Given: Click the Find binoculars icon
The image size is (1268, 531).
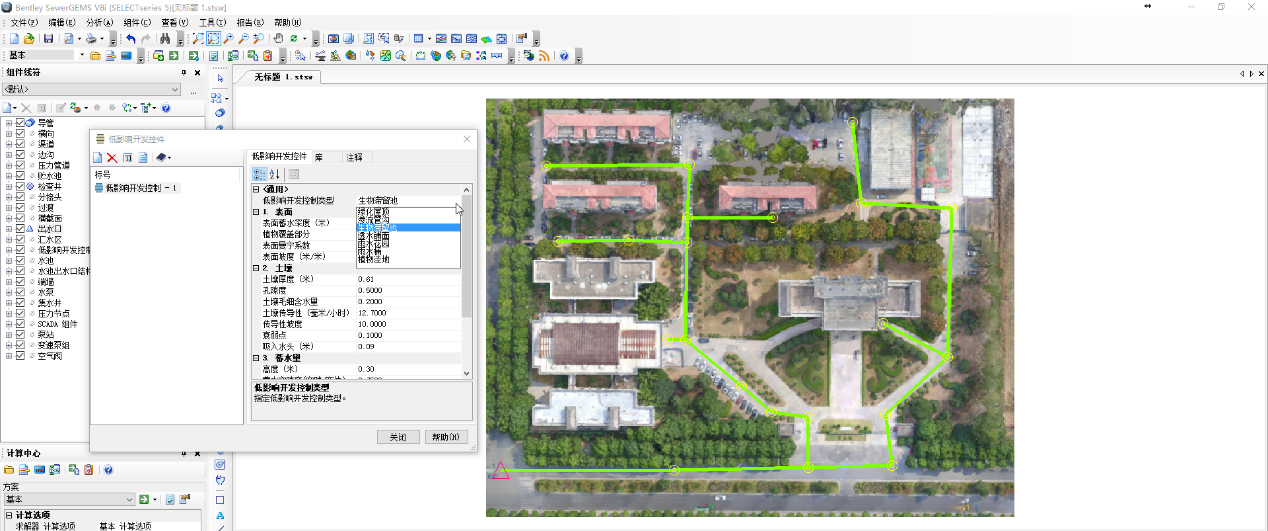Looking at the screenshot, I should (x=165, y=39).
